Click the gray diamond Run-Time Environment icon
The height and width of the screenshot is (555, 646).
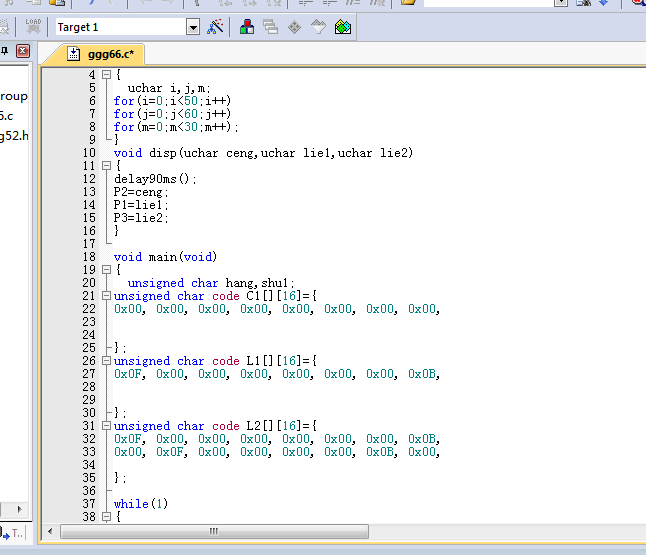294,27
